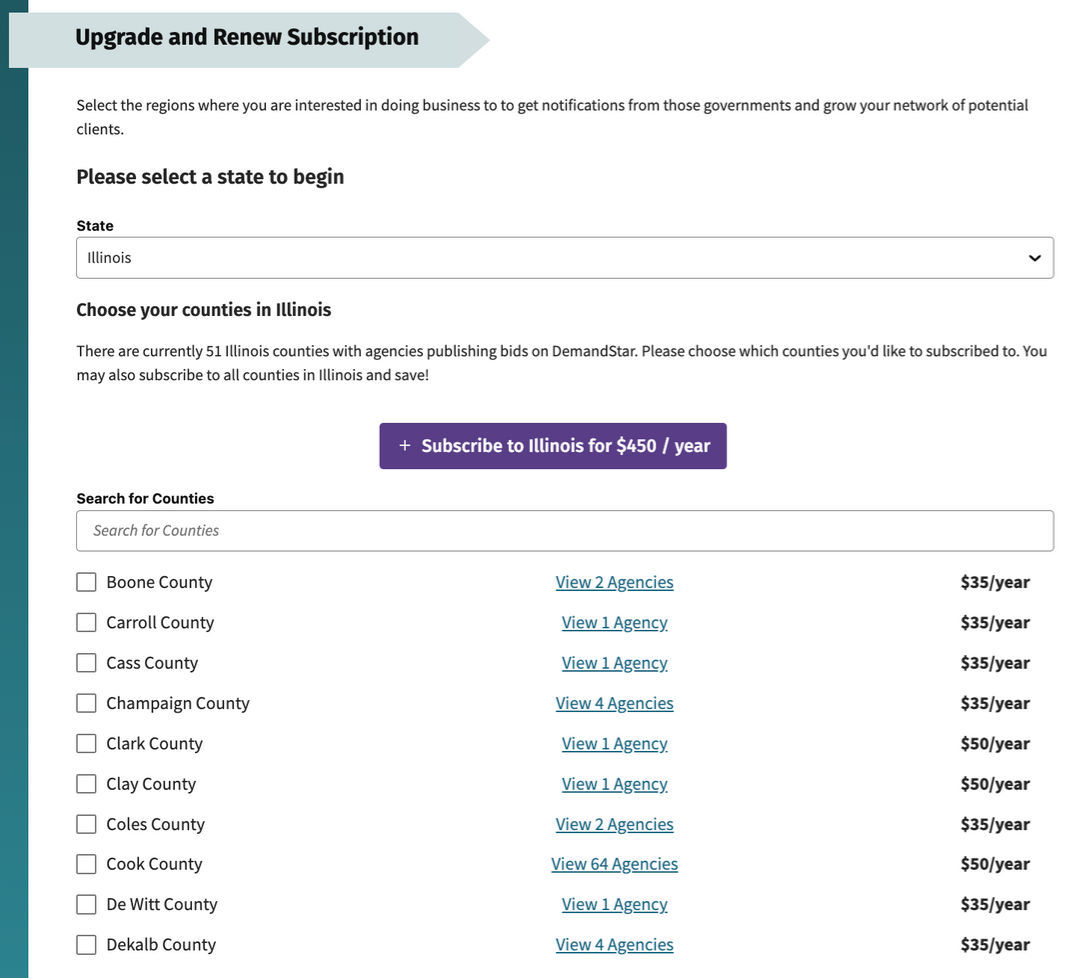Select the Clark County checkbox
Image resolution: width=1081 pixels, height=978 pixels.
pyautogui.click(x=86, y=743)
